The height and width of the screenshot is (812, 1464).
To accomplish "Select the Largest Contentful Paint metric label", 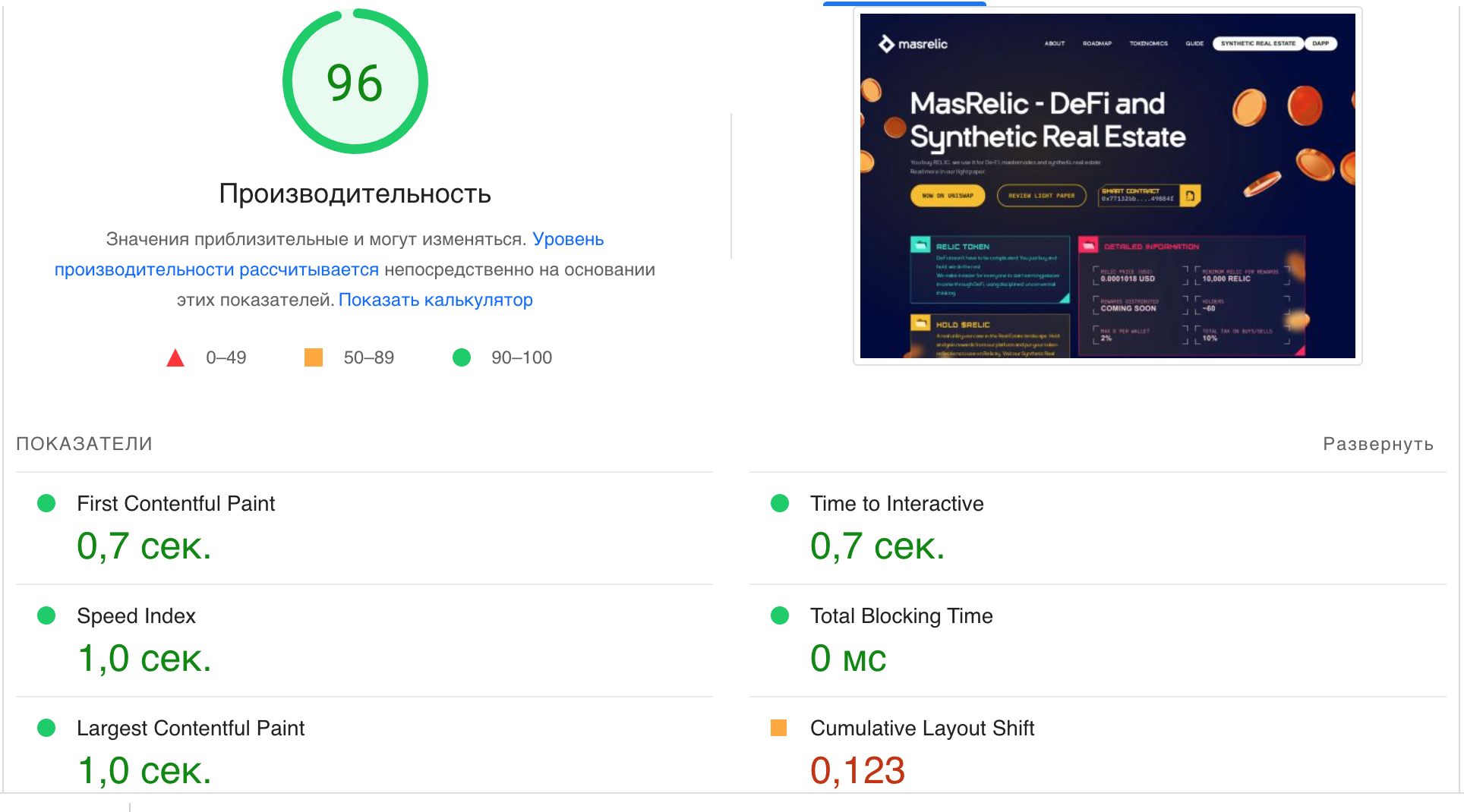I will click(190, 728).
